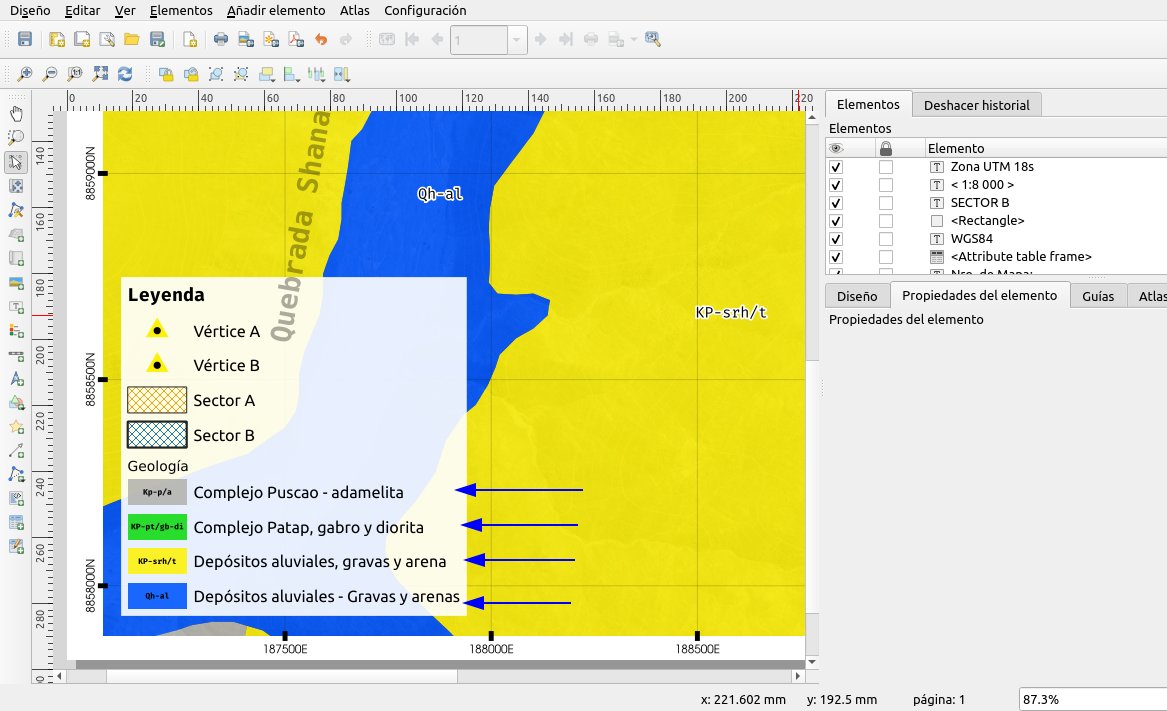The image size is (1167, 711).
Task: Click the canvas vertical scrollbar
Action: pyautogui.click(x=812, y=389)
